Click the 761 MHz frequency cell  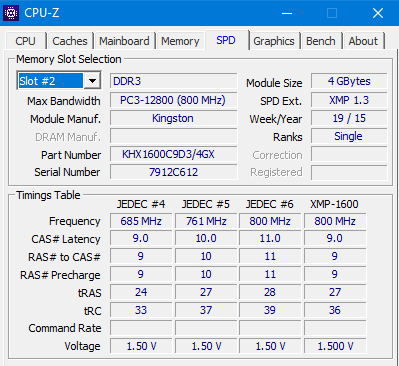point(206,221)
